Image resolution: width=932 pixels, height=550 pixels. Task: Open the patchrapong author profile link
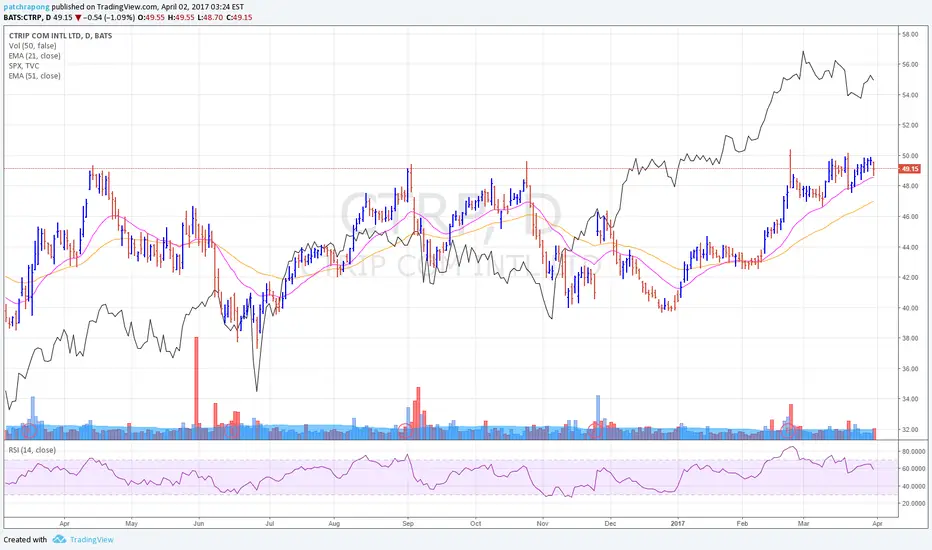27,7
